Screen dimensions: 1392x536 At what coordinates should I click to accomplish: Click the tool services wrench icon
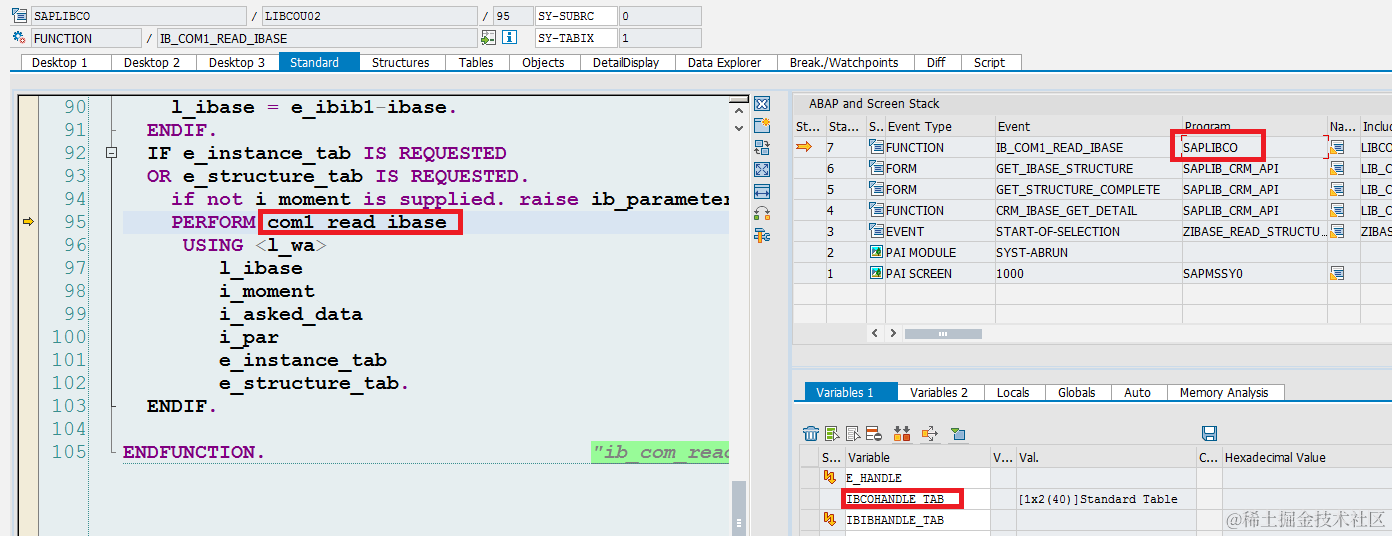coord(762,236)
